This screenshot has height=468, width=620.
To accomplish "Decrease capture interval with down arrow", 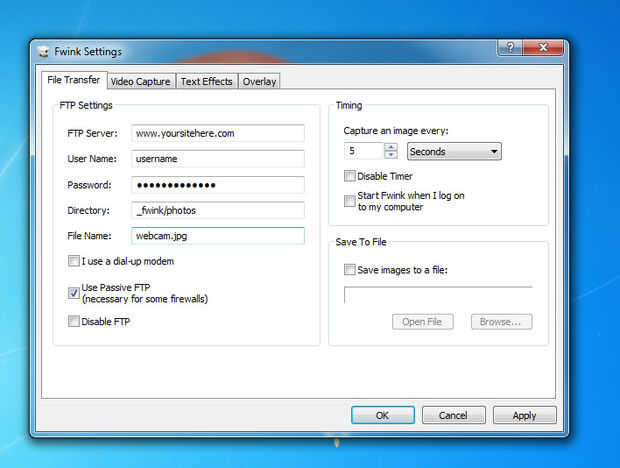I will 391,155.
